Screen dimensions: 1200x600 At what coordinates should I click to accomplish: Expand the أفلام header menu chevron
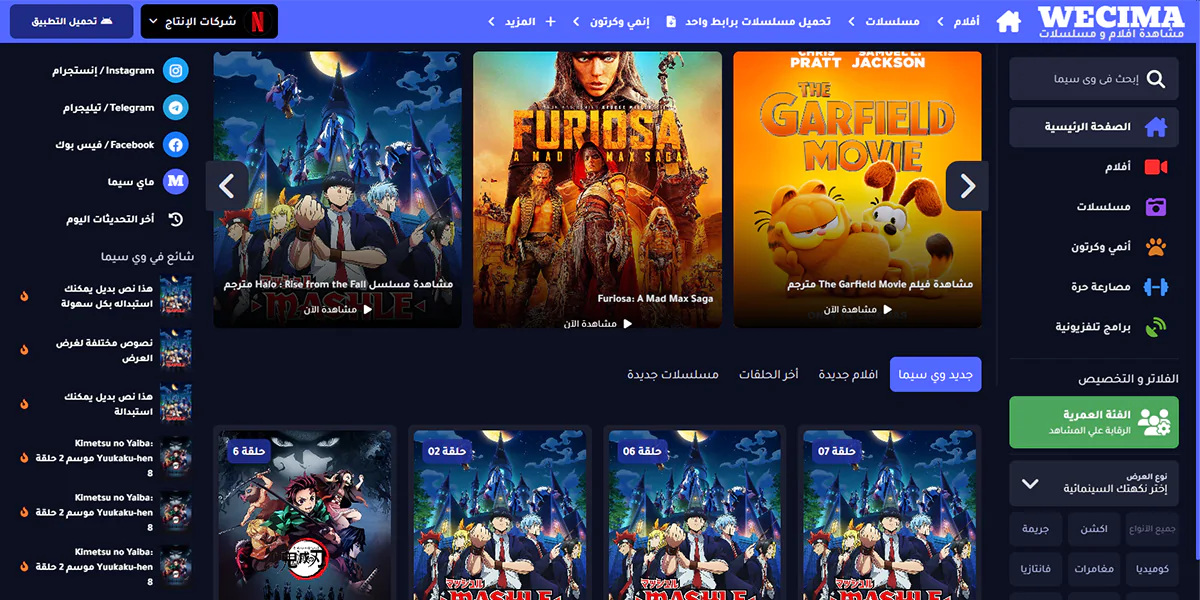pyautogui.click(x=942, y=21)
